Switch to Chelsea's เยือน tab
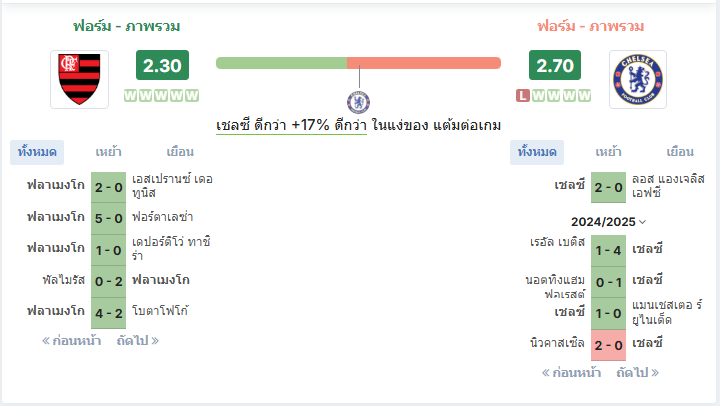The width and height of the screenshot is (720, 406). point(680,152)
